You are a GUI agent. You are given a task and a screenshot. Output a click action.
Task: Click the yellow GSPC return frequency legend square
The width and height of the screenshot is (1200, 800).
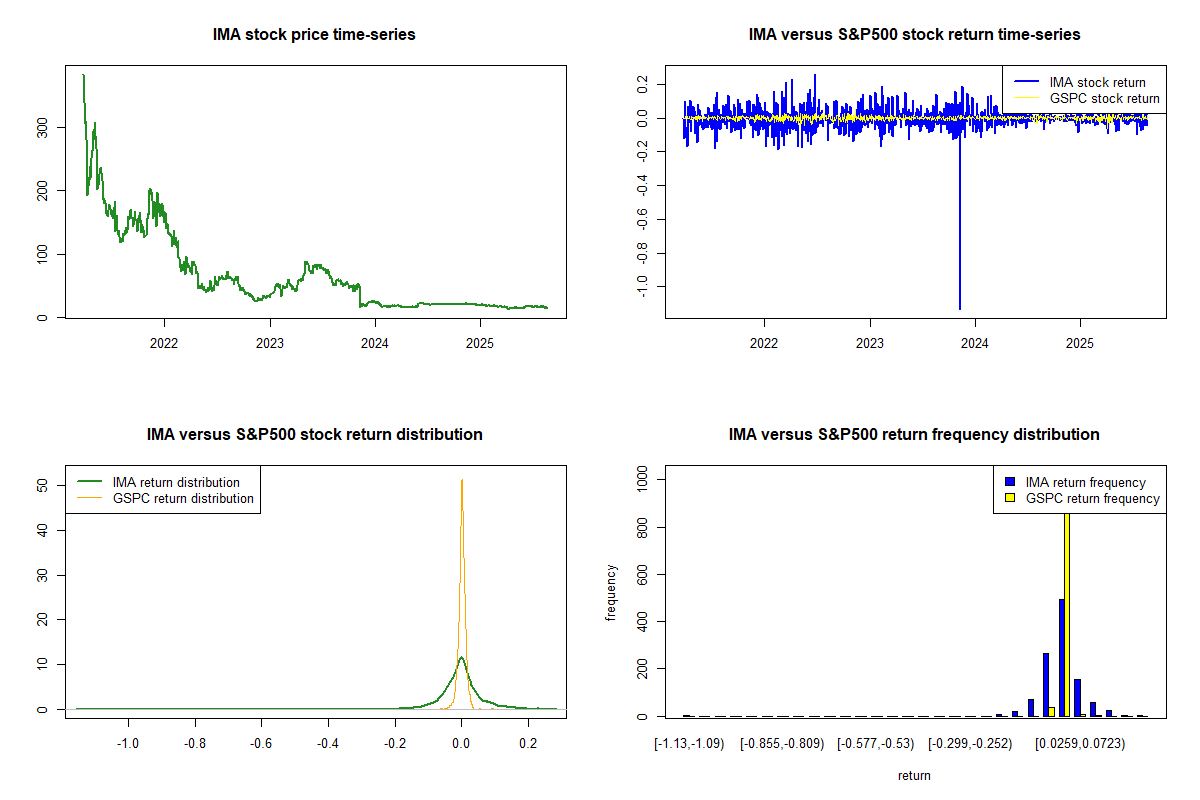pyautogui.click(x=1009, y=498)
